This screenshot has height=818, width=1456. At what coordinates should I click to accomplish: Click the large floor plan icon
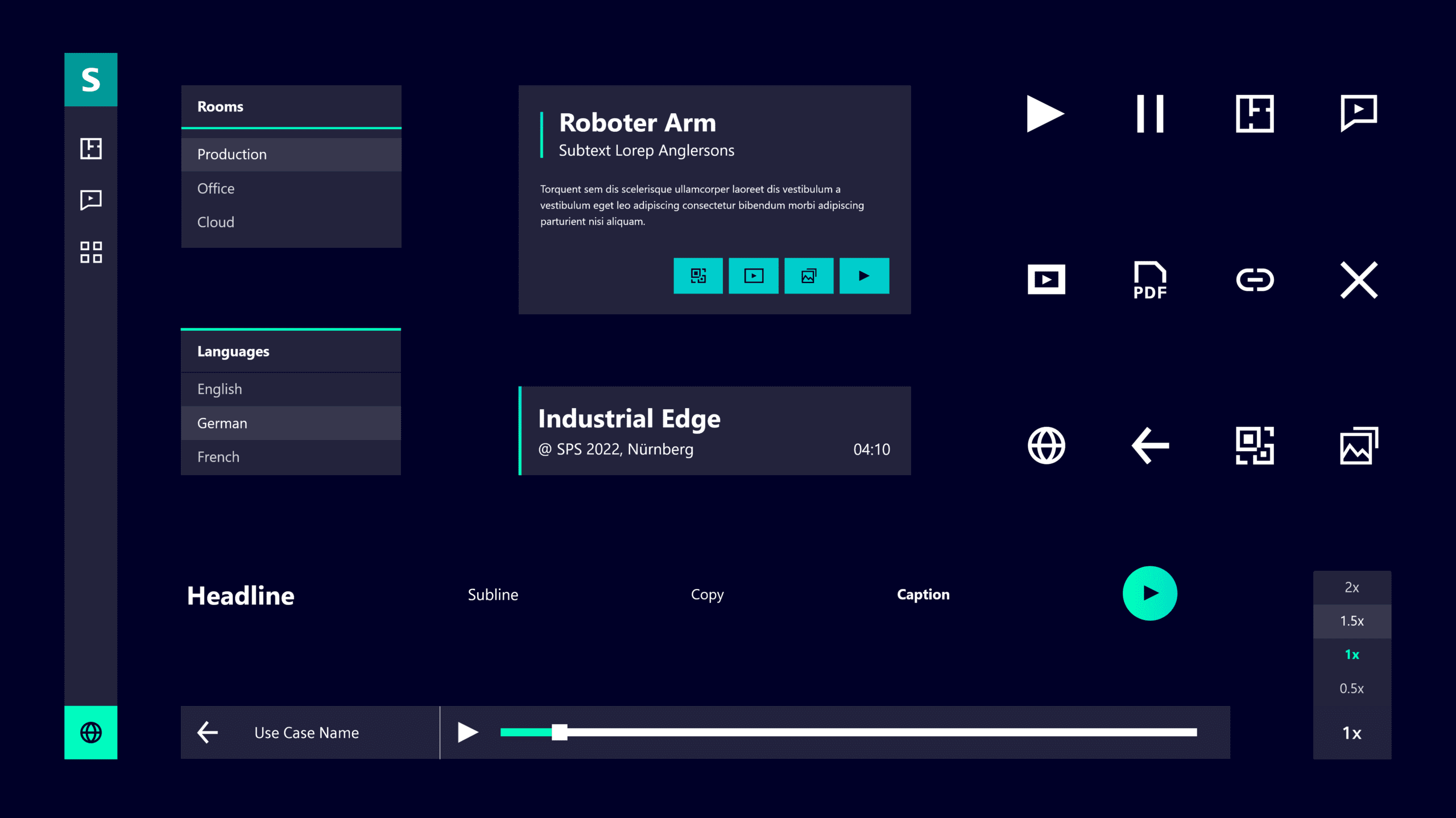coord(1255,114)
